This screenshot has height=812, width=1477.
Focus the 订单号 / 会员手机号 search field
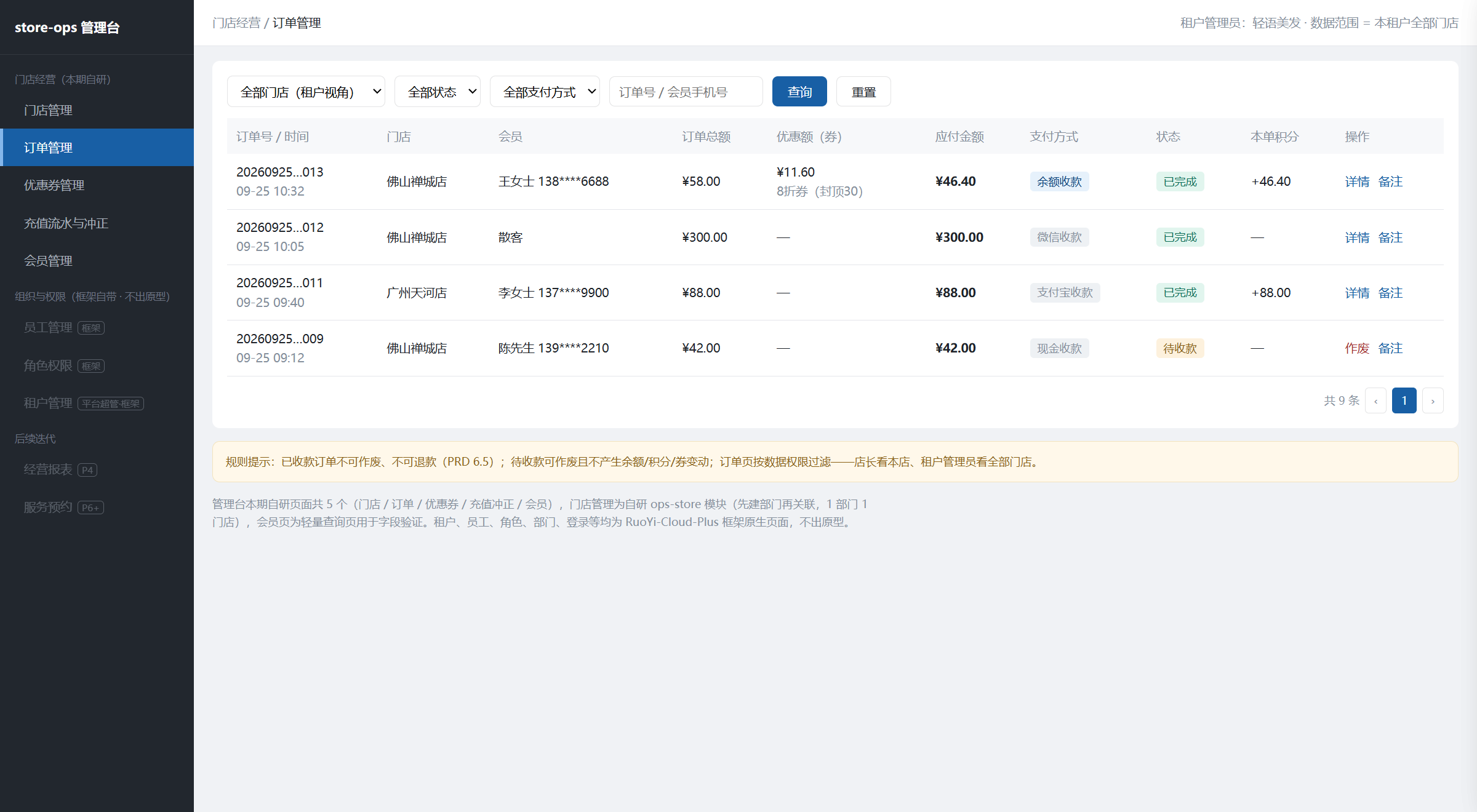[x=686, y=92]
